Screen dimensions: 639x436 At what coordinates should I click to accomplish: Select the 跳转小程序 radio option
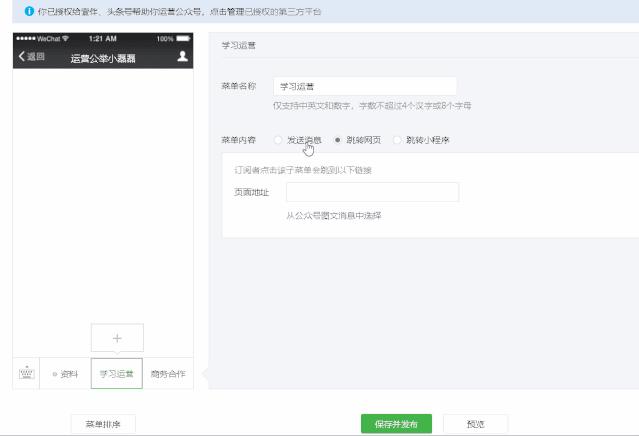[x=397, y=140]
